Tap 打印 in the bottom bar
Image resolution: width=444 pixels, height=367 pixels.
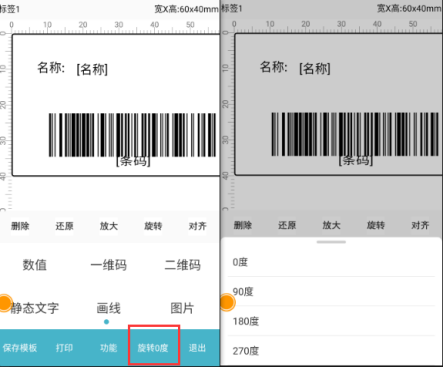pyautogui.click(x=64, y=348)
